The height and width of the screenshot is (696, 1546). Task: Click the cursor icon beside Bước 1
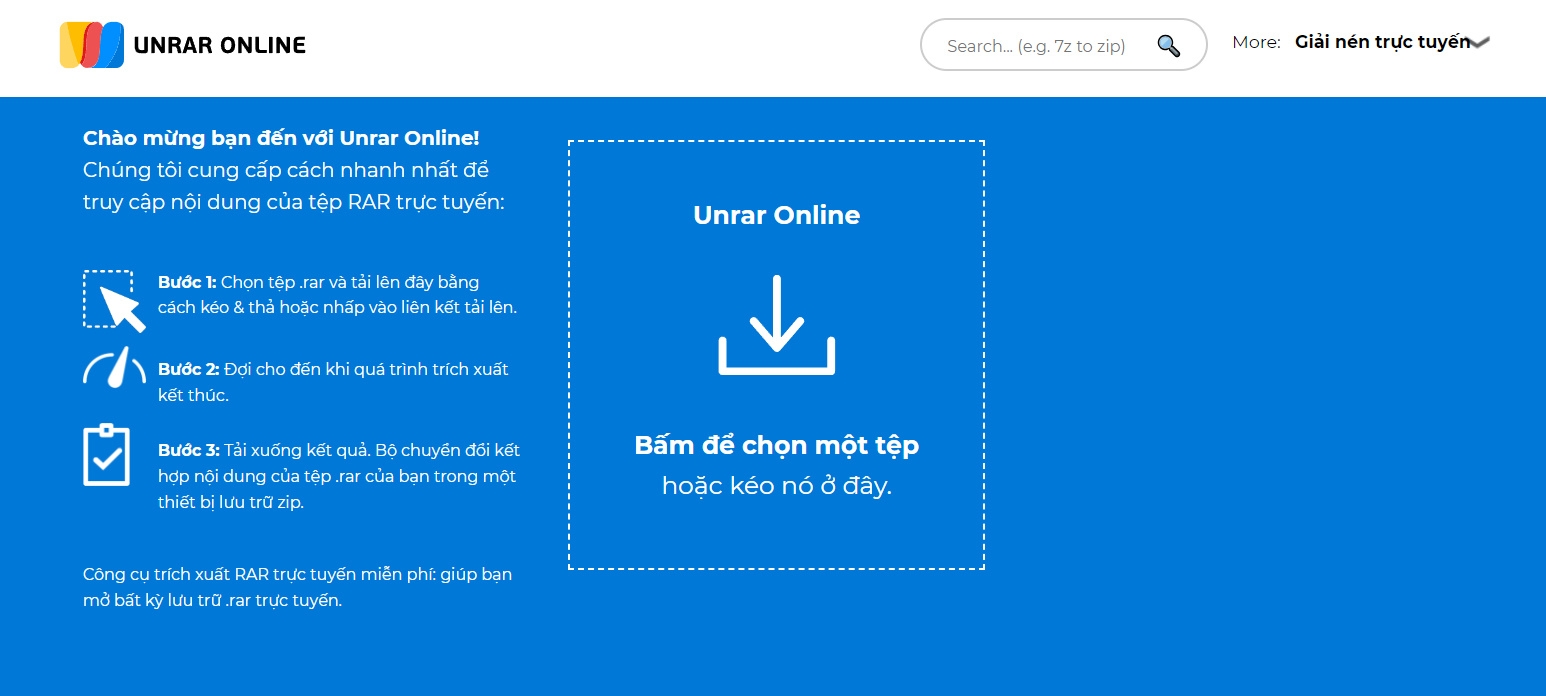(x=113, y=299)
